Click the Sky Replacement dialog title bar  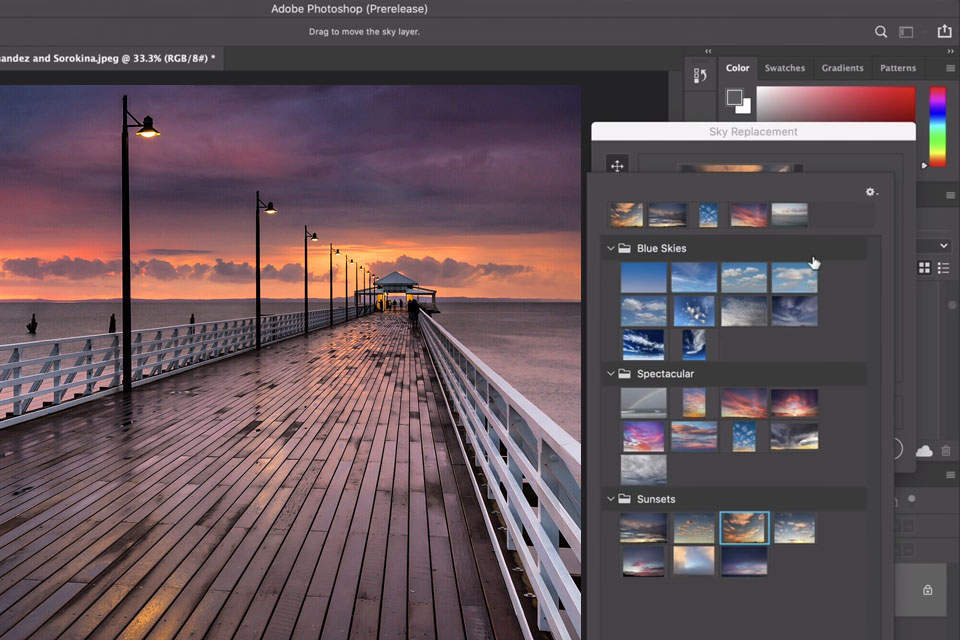pyautogui.click(x=753, y=132)
